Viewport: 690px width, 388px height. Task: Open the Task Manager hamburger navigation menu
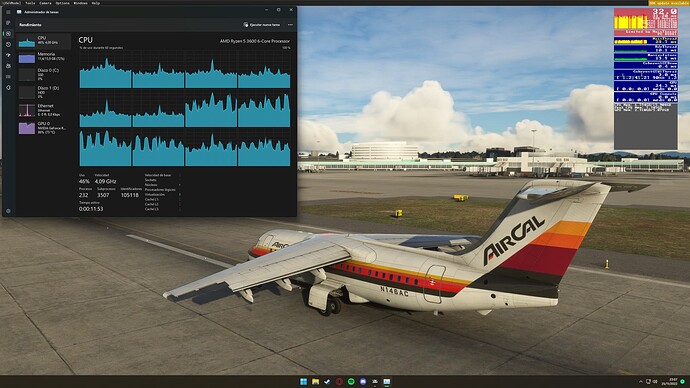coord(8,12)
